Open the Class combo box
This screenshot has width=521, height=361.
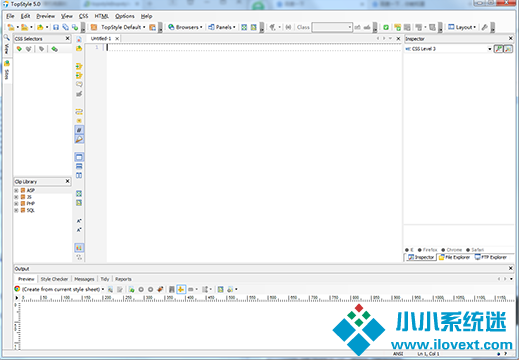pyautogui.click(x=332, y=27)
